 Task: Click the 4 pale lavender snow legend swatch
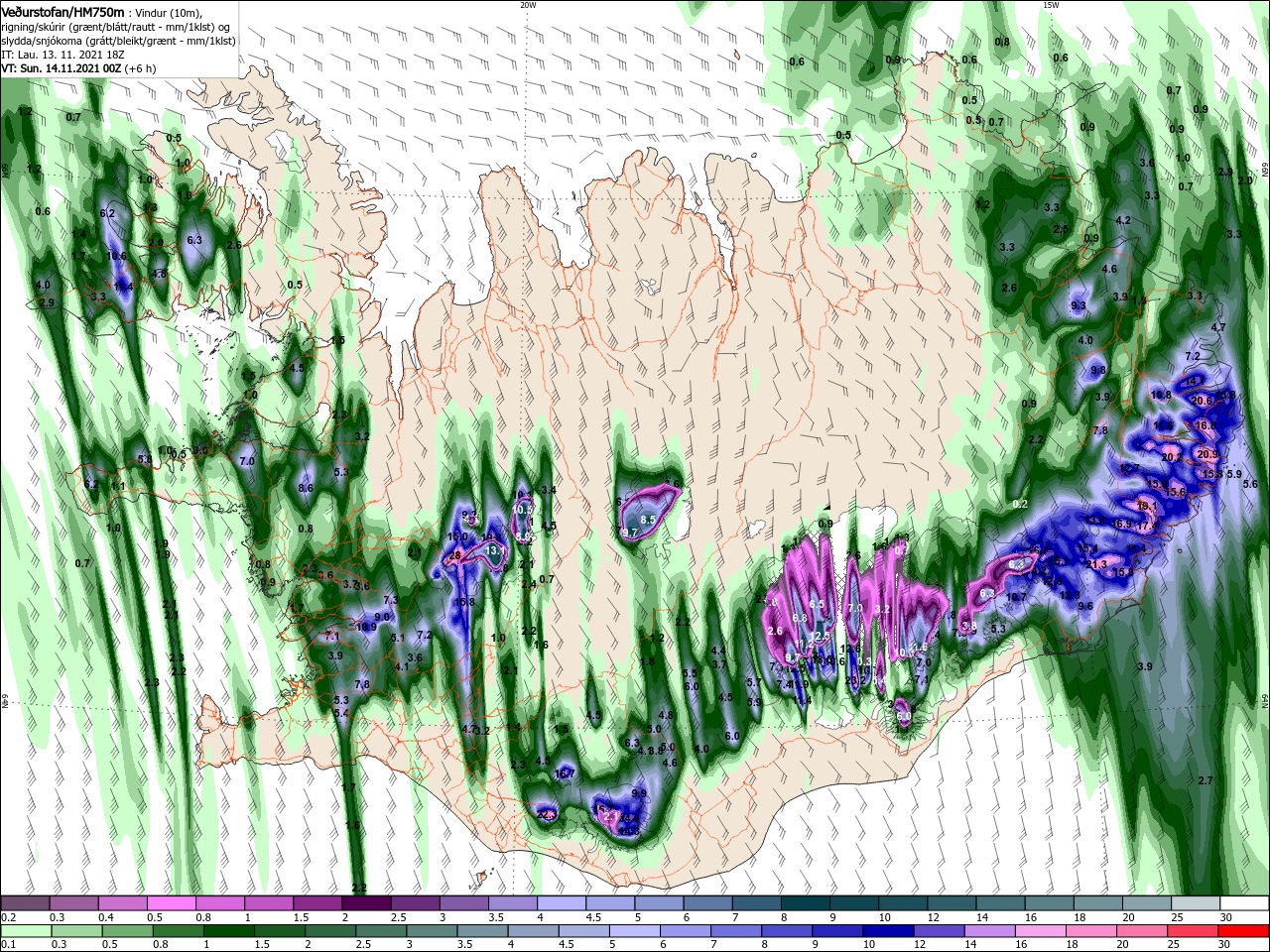[x=561, y=903]
